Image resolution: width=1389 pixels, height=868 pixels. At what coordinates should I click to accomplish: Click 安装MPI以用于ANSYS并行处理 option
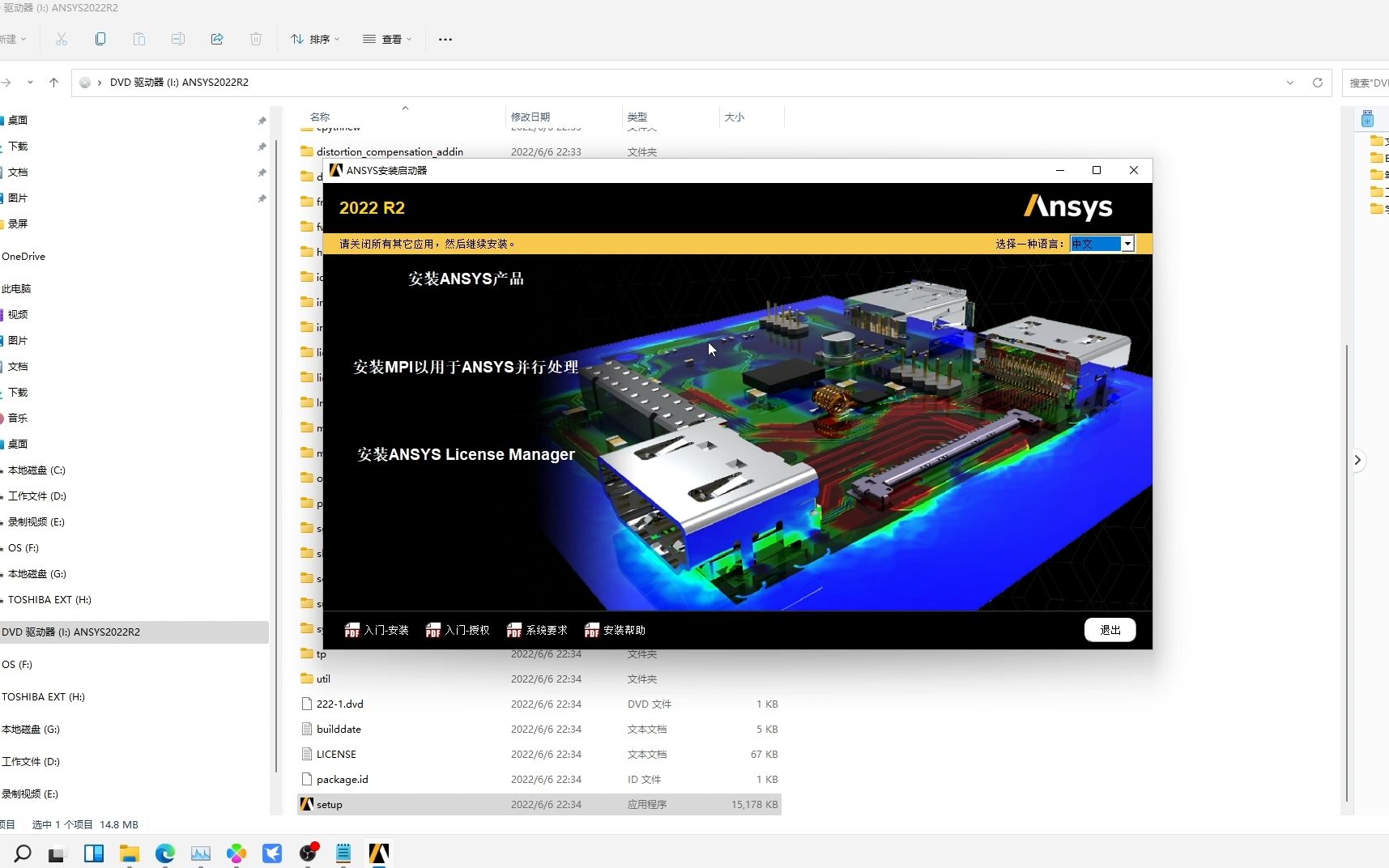click(x=466, y=367)
